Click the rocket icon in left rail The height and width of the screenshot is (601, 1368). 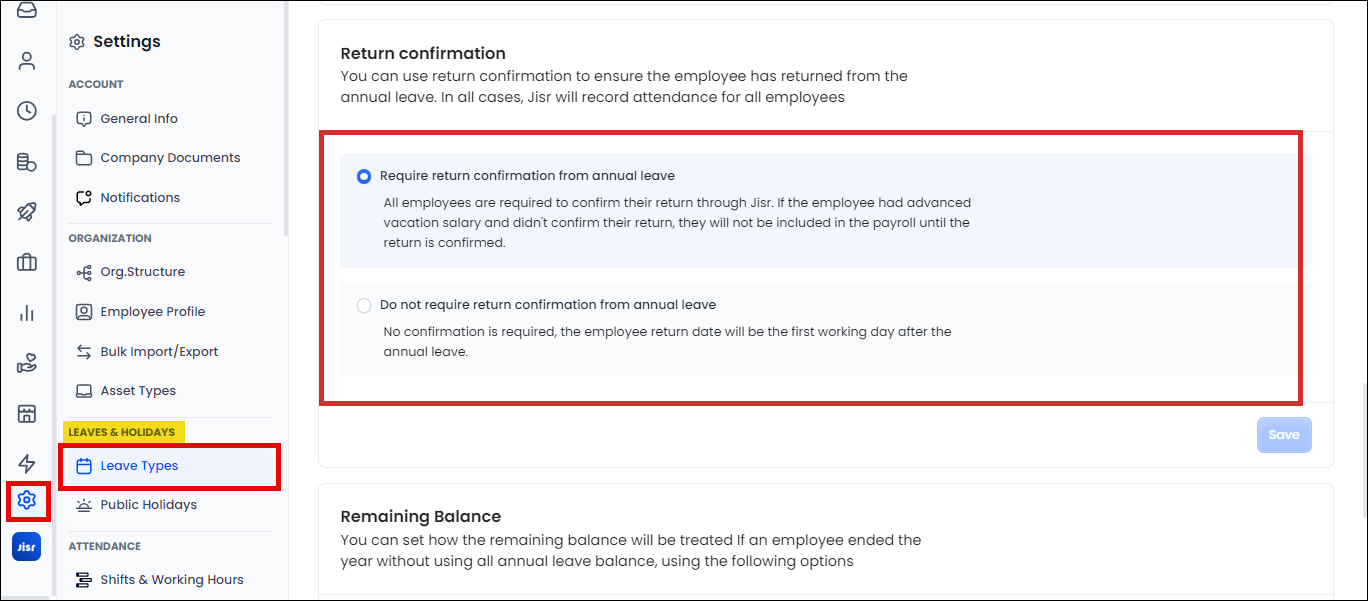(27, 212)
